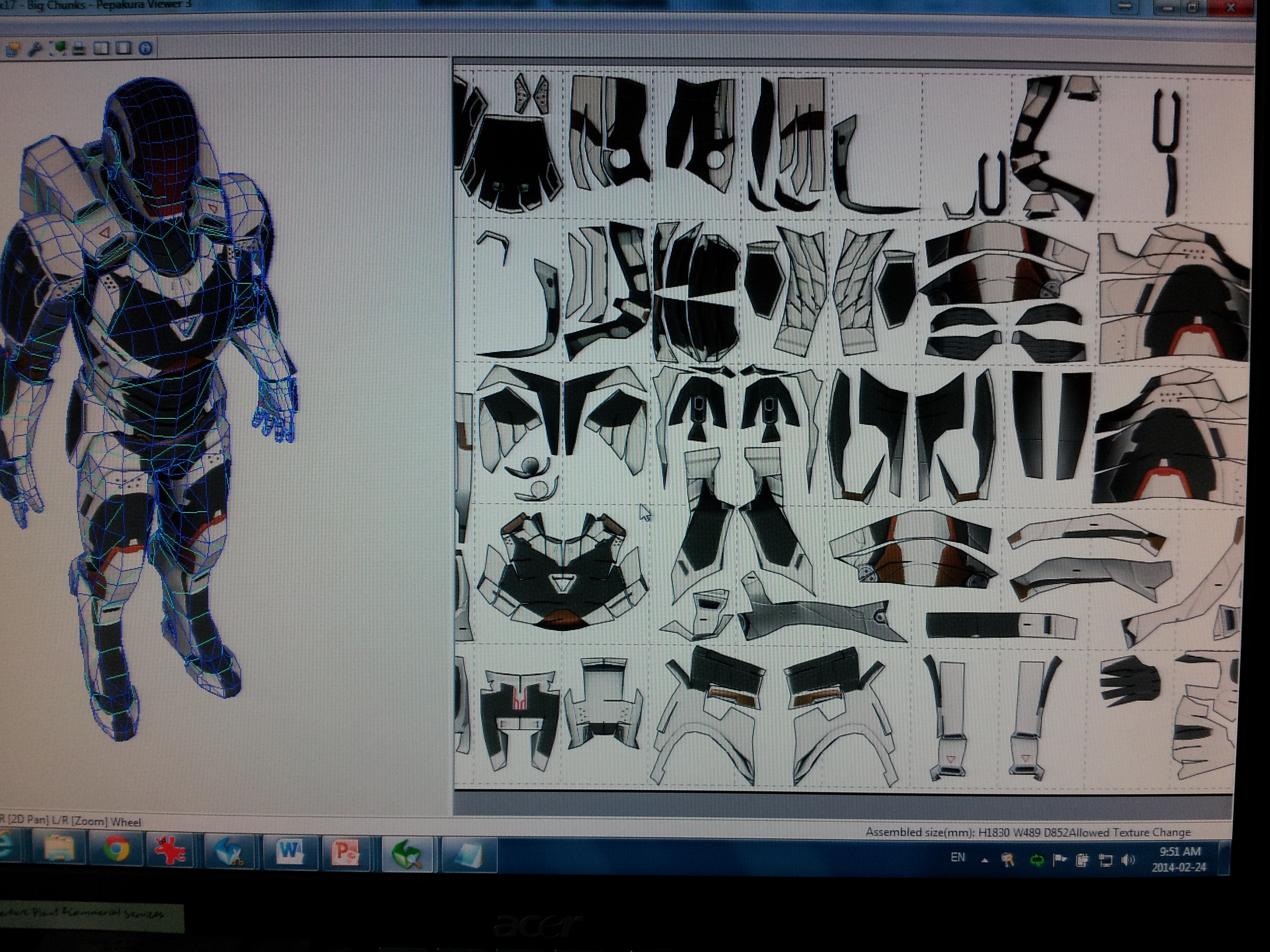Click the EN language indicator
This screenshot has width=1270, height=952.
[x=958, y=857]
